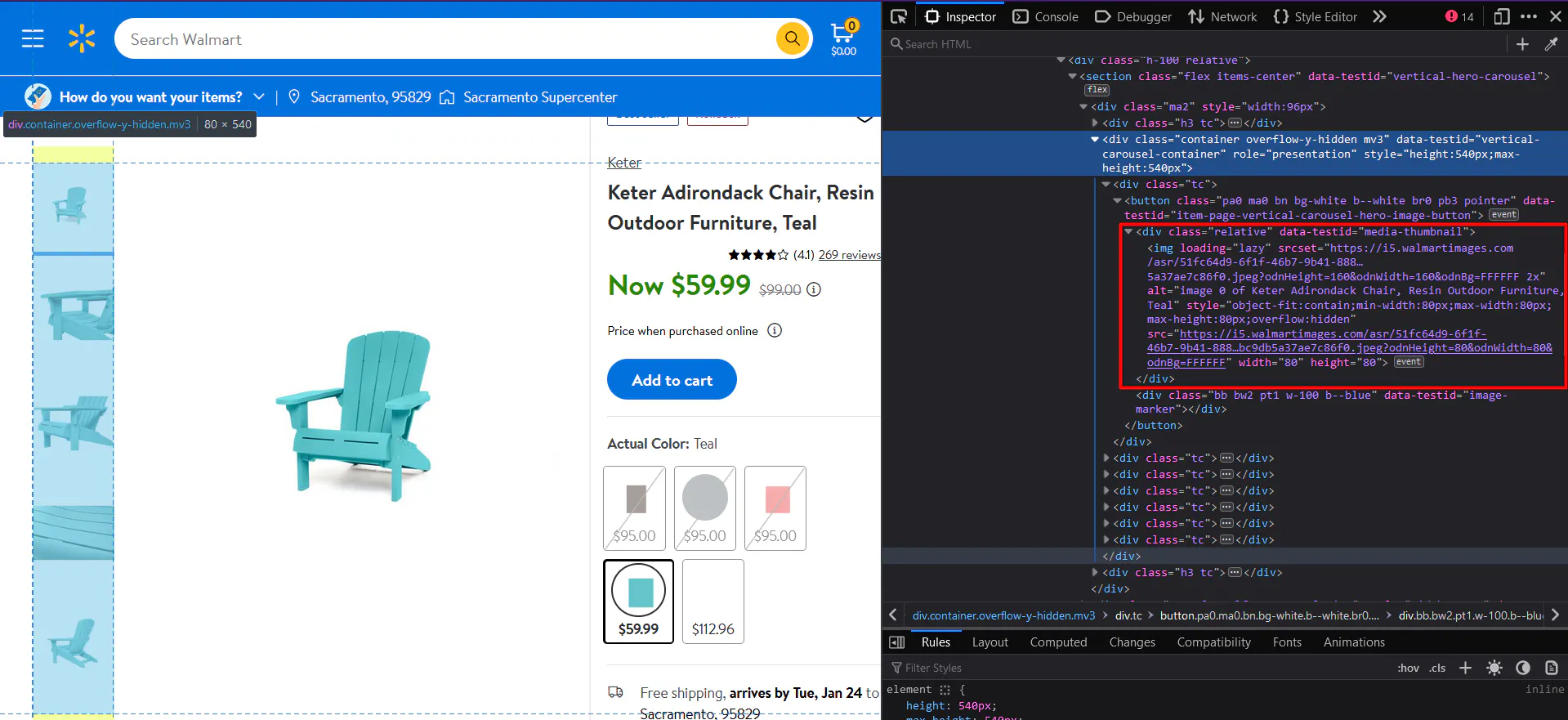Viewport: 1568px width, 720px height.
Task: Click the store icon before Sacramento Supercenter
Action: point(447,96)
